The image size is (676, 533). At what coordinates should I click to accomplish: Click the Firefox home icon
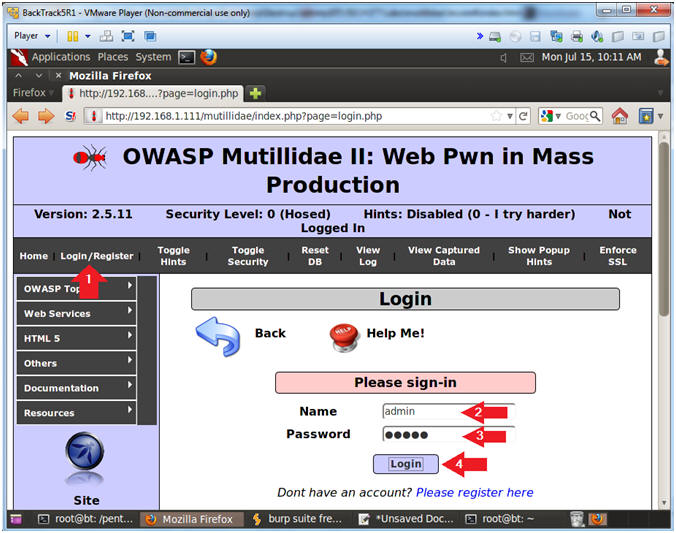click(x=620, y=116)
